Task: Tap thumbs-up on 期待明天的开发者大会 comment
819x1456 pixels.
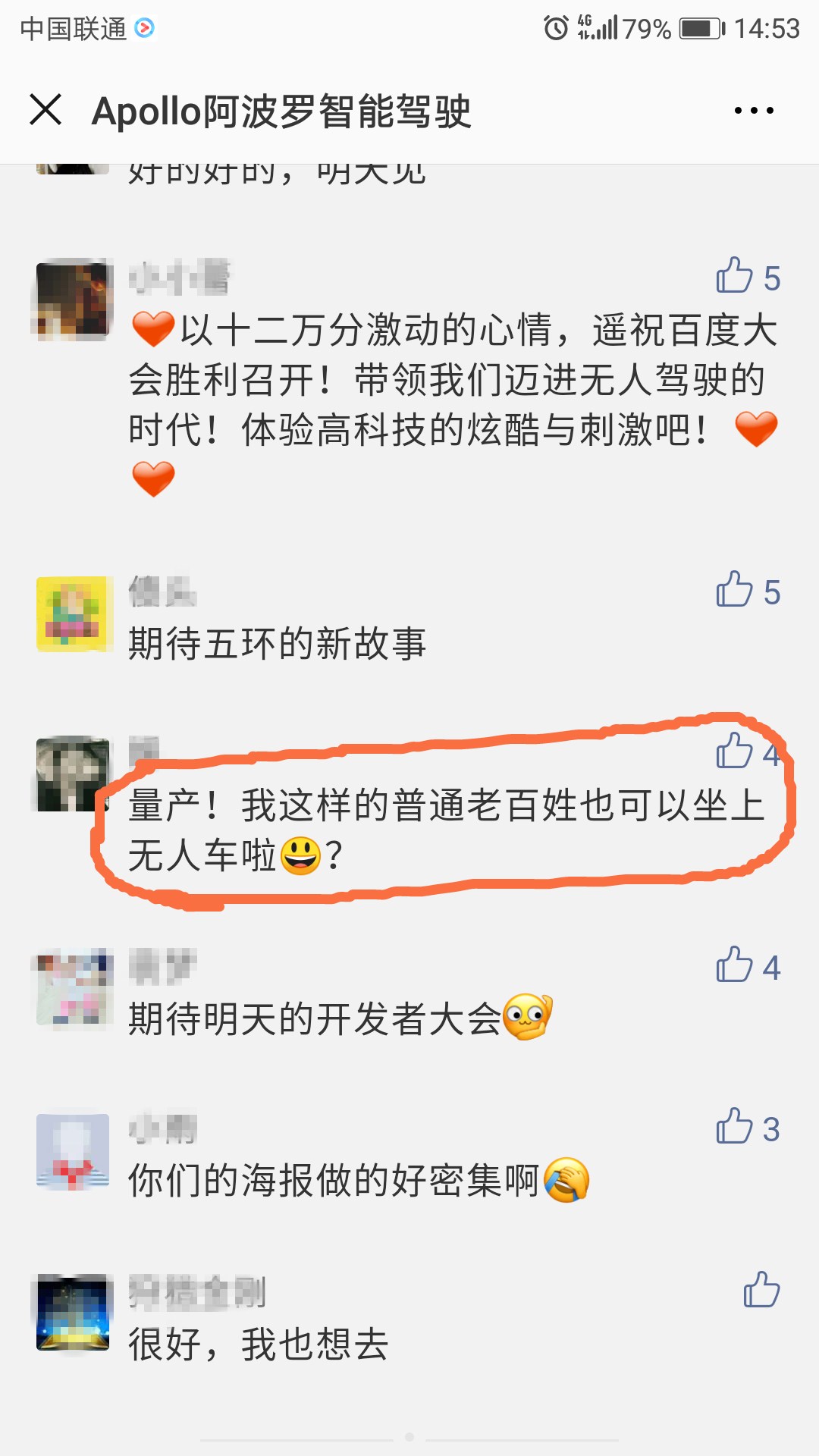Action: [748, 965]
